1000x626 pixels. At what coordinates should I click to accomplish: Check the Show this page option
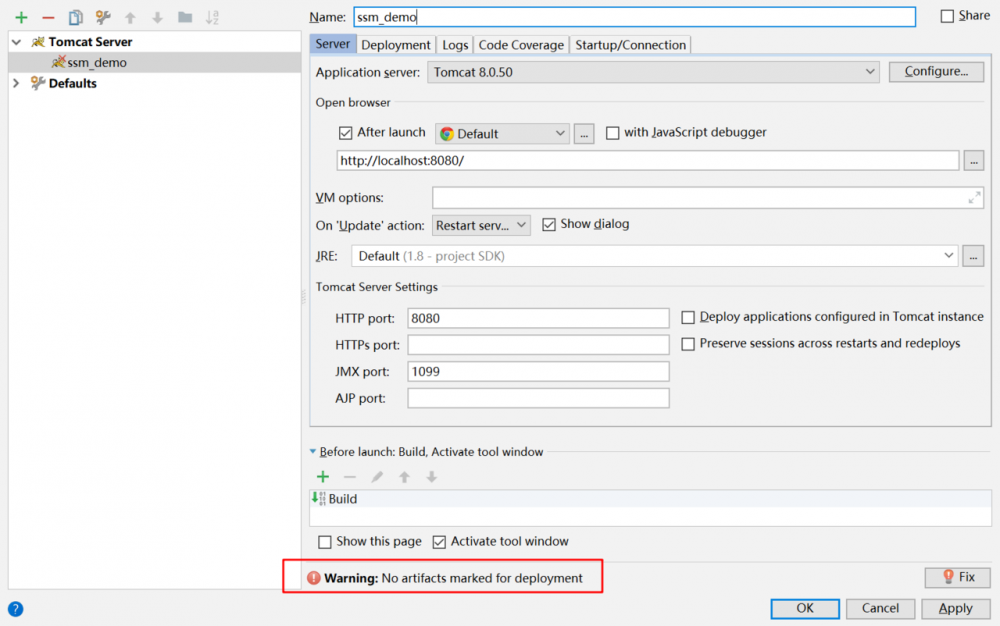(325, 542)
